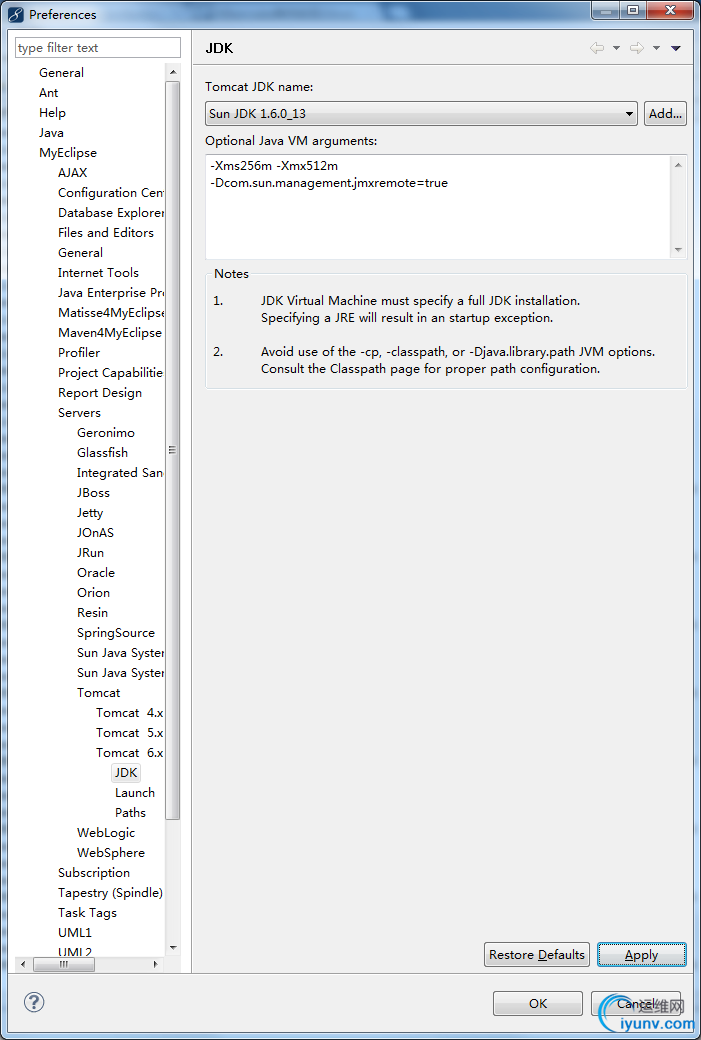701x1040 pixels.
Task: Select the JOnAS server node
Action: tap(95, 532)
